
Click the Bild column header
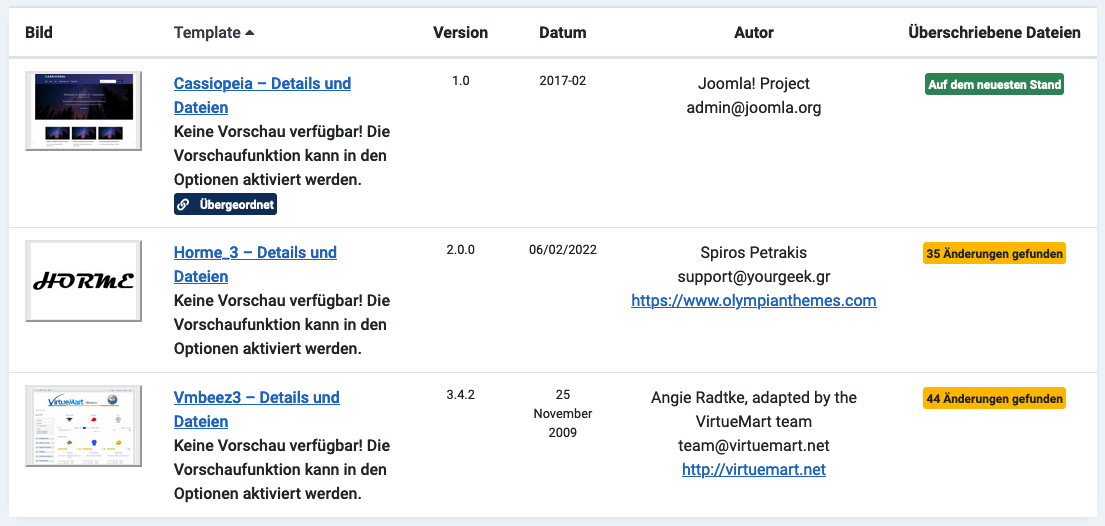point(39,33)
